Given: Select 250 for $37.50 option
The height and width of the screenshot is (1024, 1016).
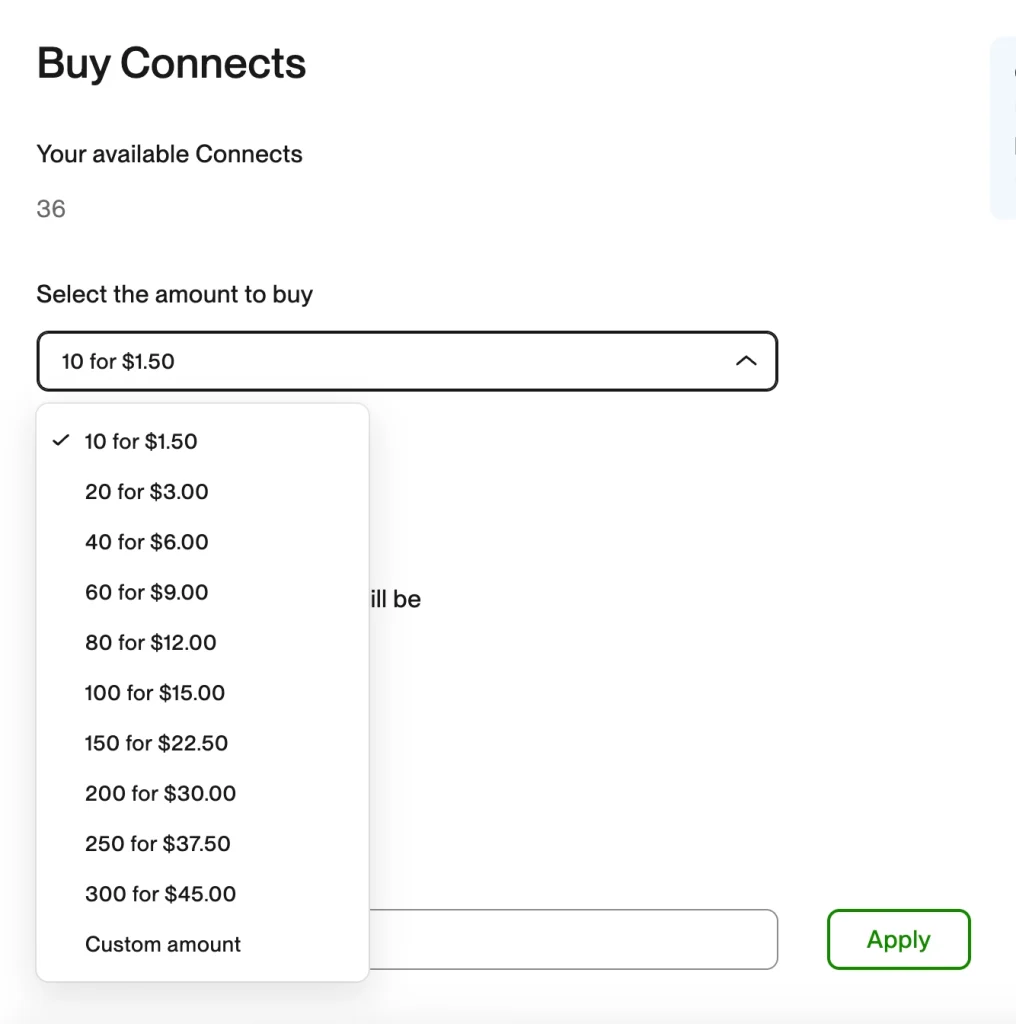Looking at the screenshot, I should coord(158,843).
